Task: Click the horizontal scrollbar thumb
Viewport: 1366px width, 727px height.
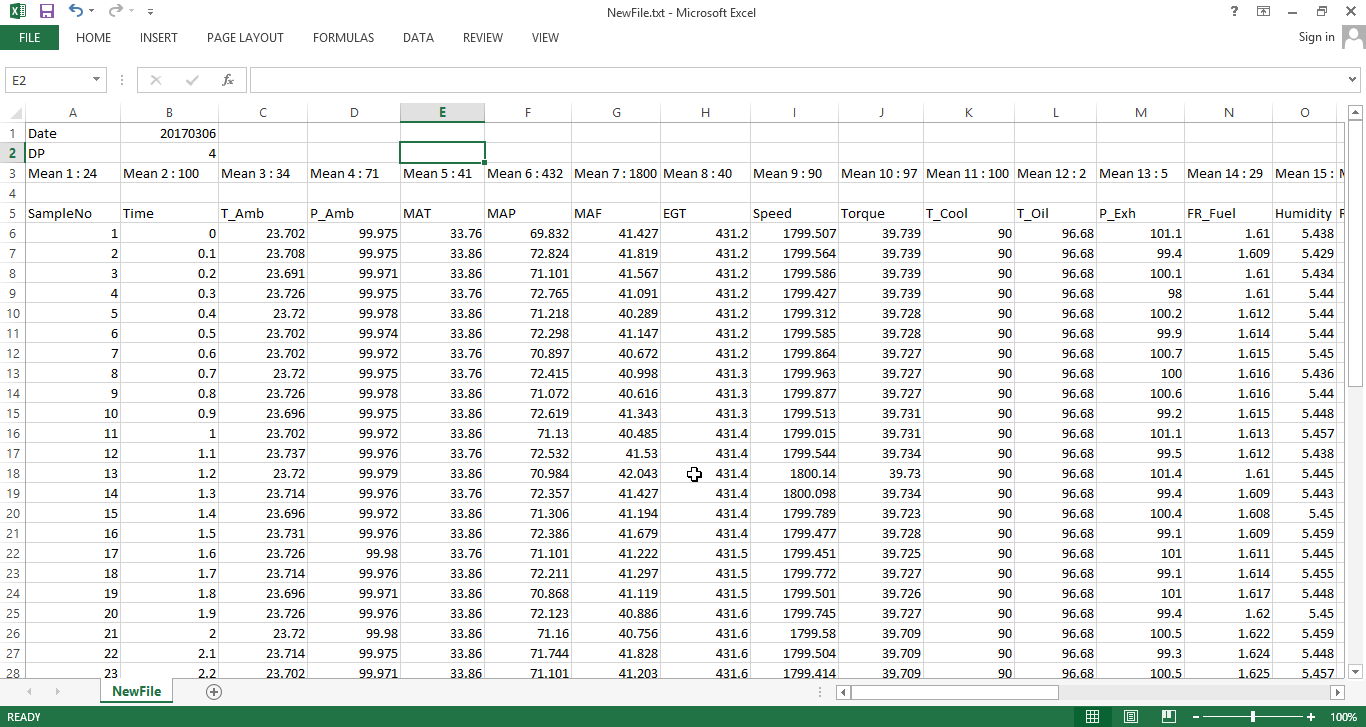Action: pyautogui.click(x=954, y=692)
